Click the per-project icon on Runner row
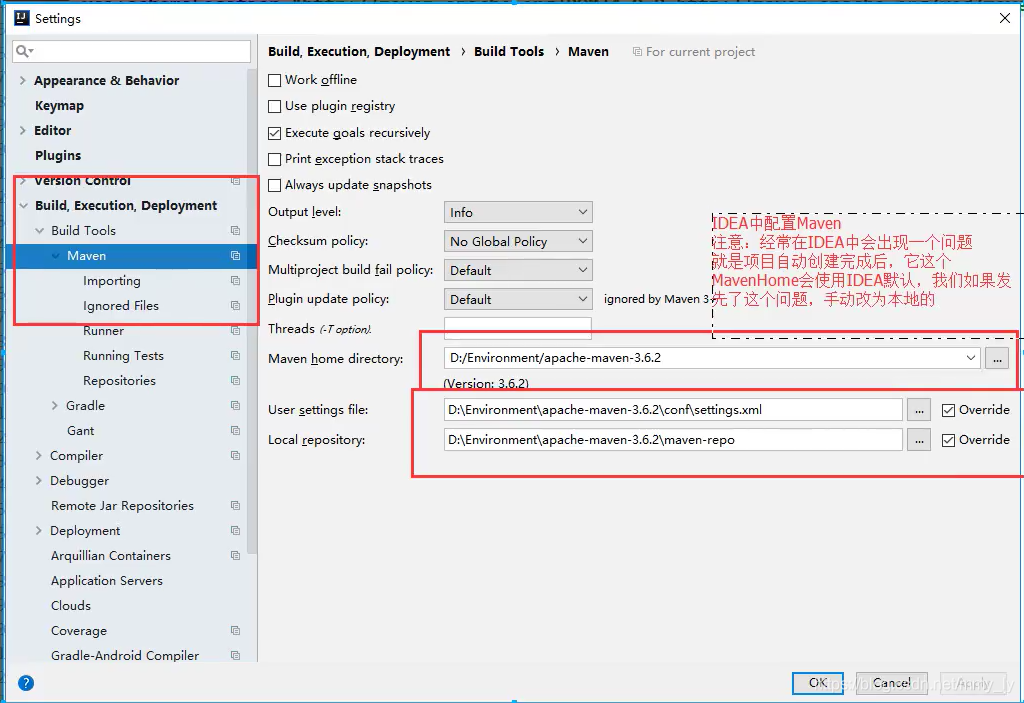Screen dimensions: 1024x703 coord(235,331)
